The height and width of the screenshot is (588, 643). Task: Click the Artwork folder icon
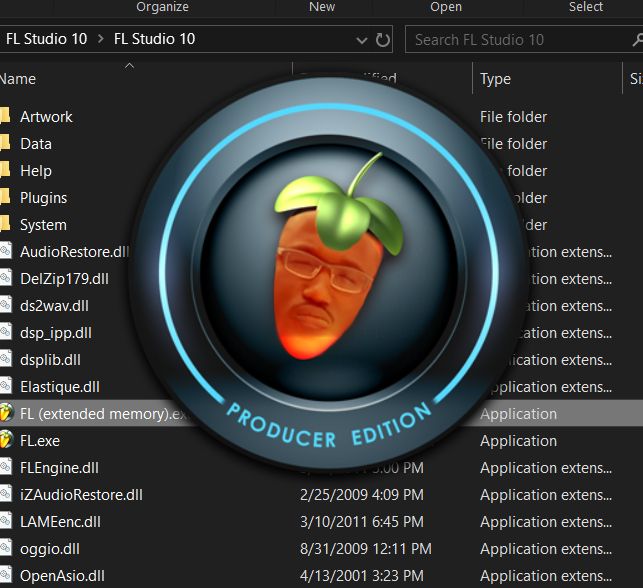5,116
